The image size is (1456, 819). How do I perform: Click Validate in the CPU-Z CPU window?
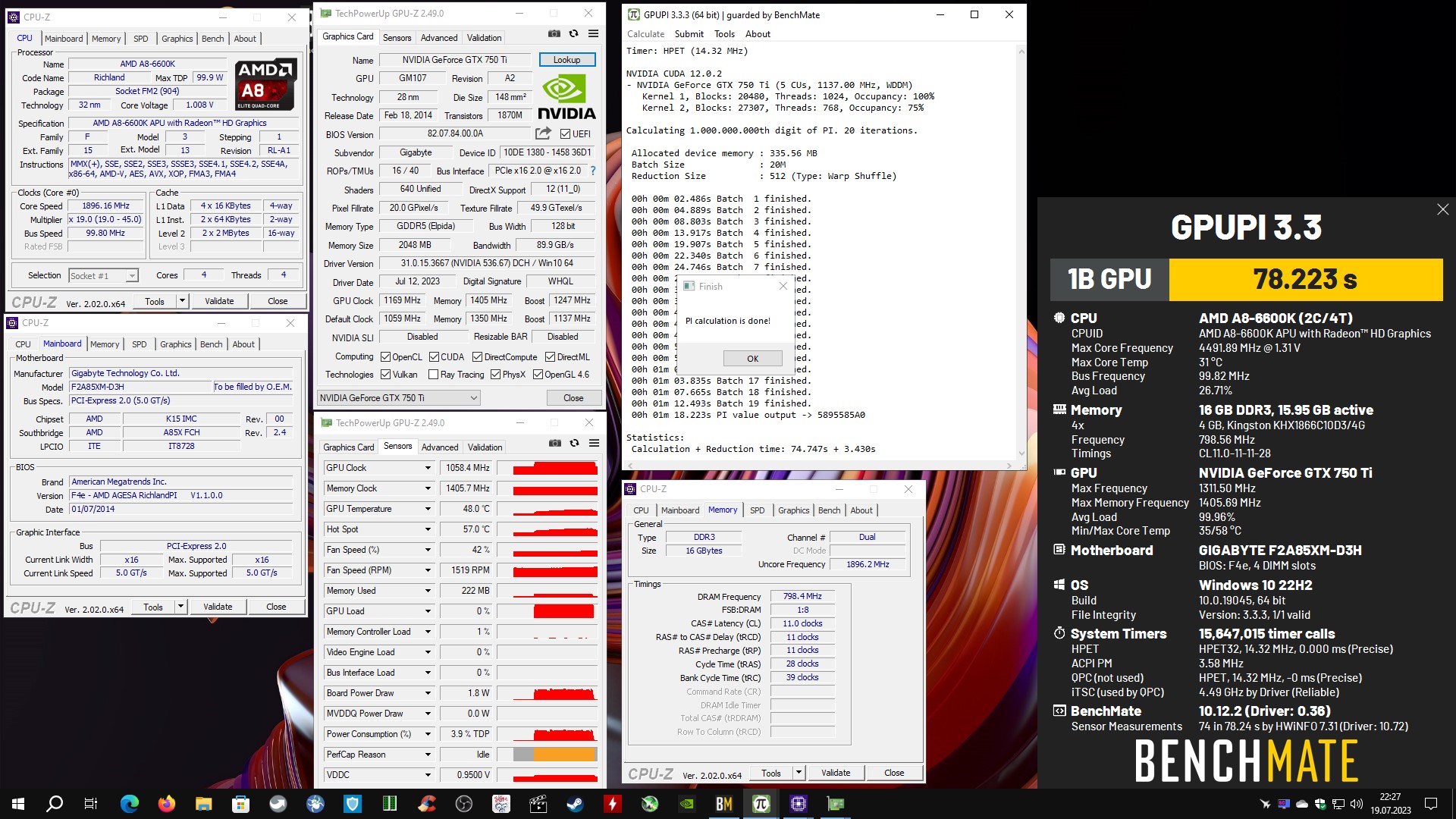219,301
